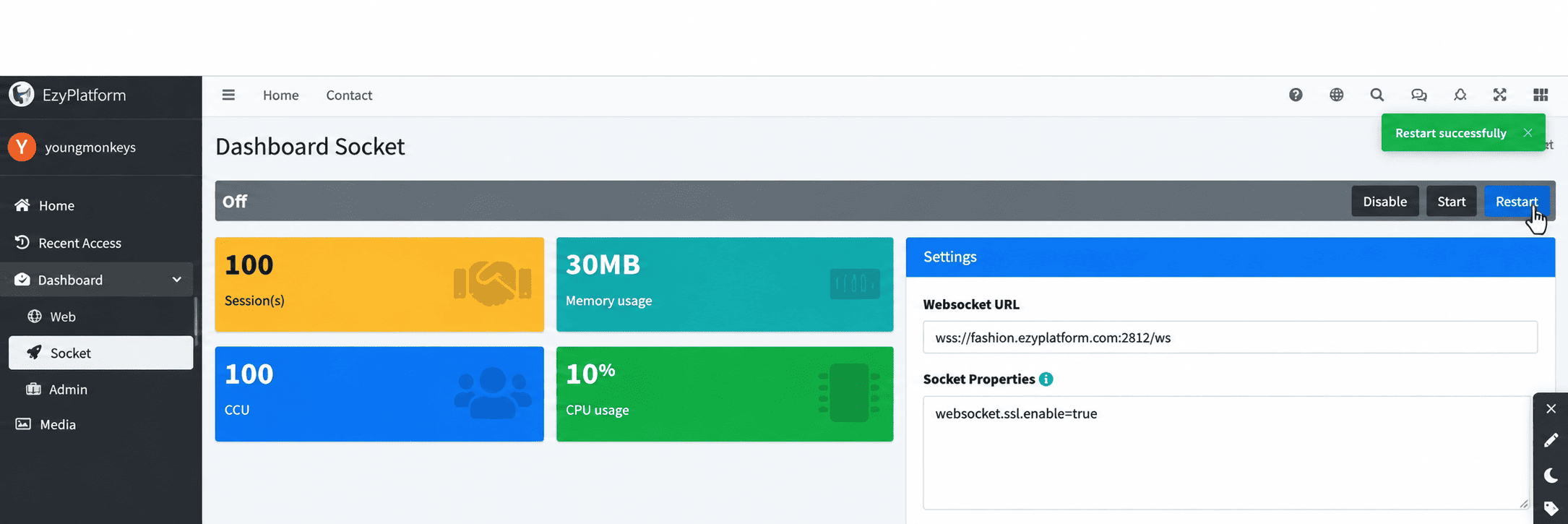1568x524 pixels.
Task: Select the Socket dashboard item
Action: click(x=101, y=353)
